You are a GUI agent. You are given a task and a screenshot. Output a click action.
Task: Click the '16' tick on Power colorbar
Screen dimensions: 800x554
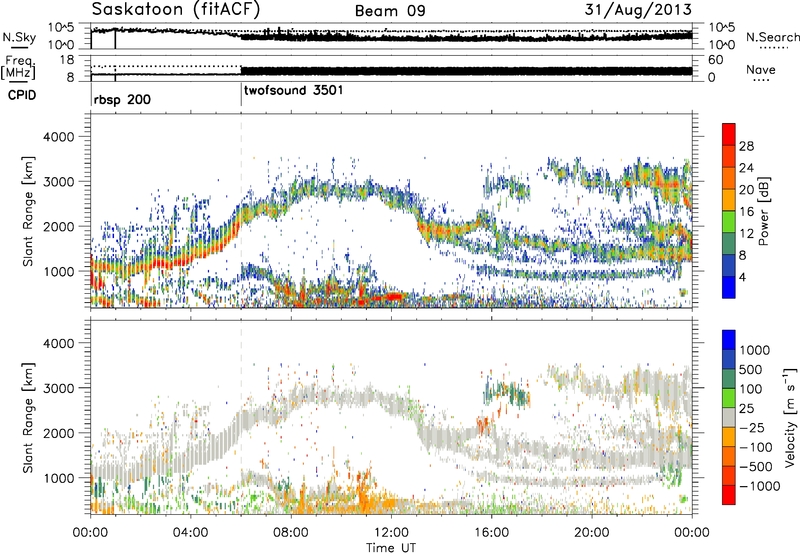[x=746, y=212]
